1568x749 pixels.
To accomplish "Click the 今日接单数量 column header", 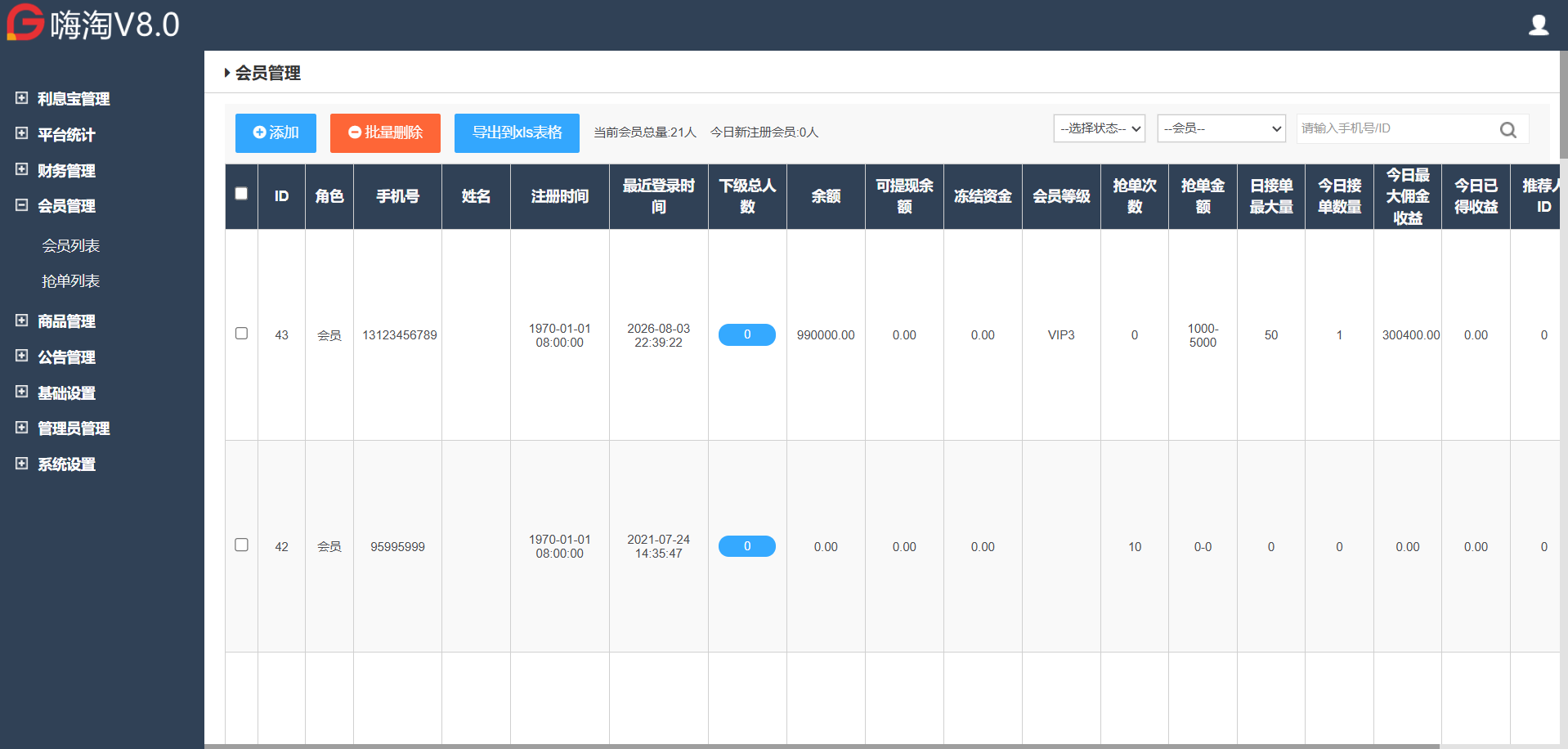I will coord(1340,196).
